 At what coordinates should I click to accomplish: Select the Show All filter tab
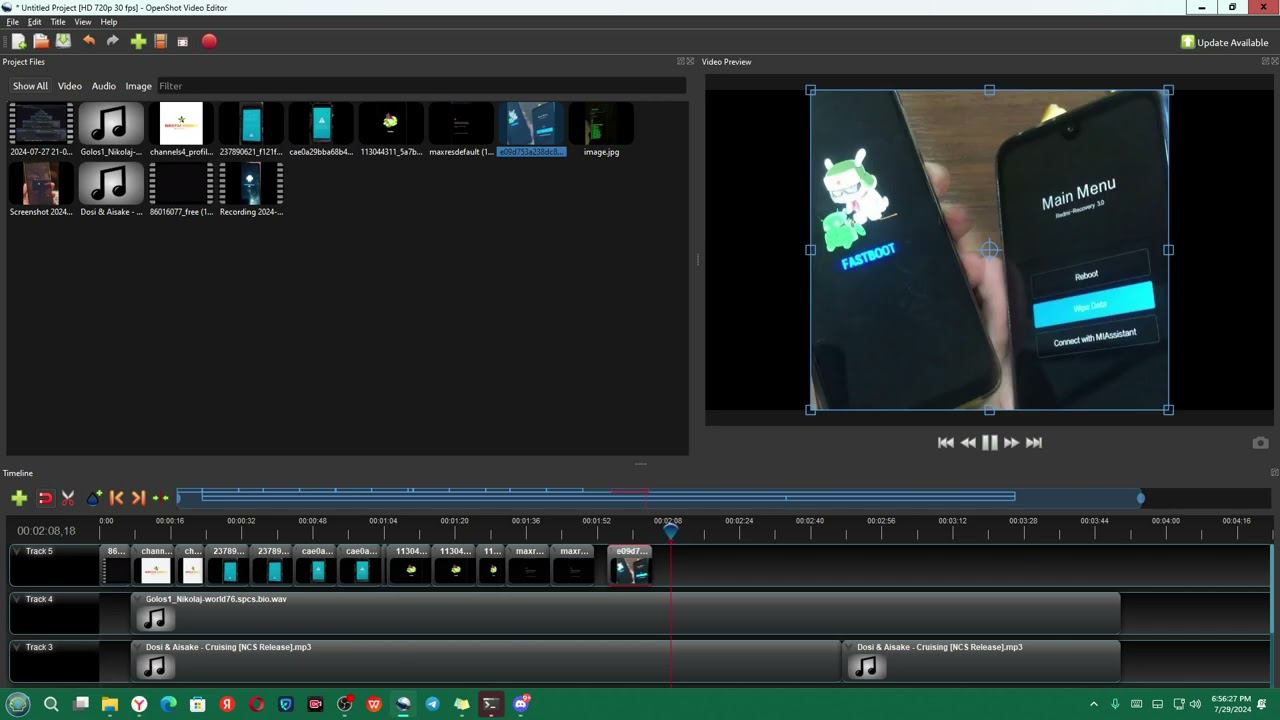click(30, 86)
